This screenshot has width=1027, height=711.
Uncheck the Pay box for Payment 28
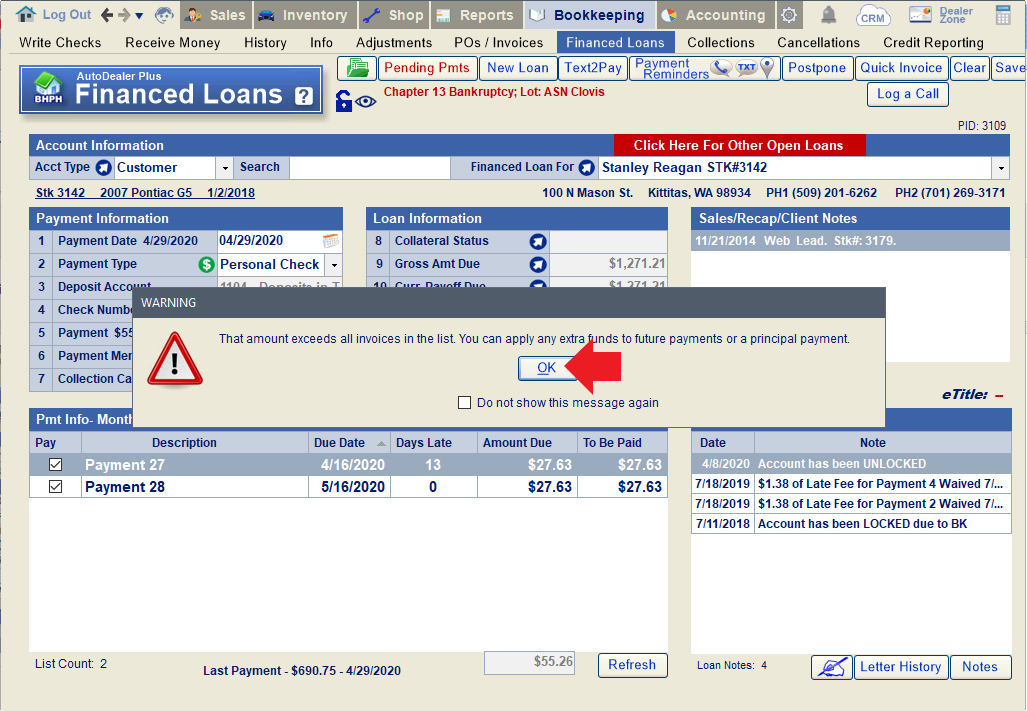pos(56,487)
